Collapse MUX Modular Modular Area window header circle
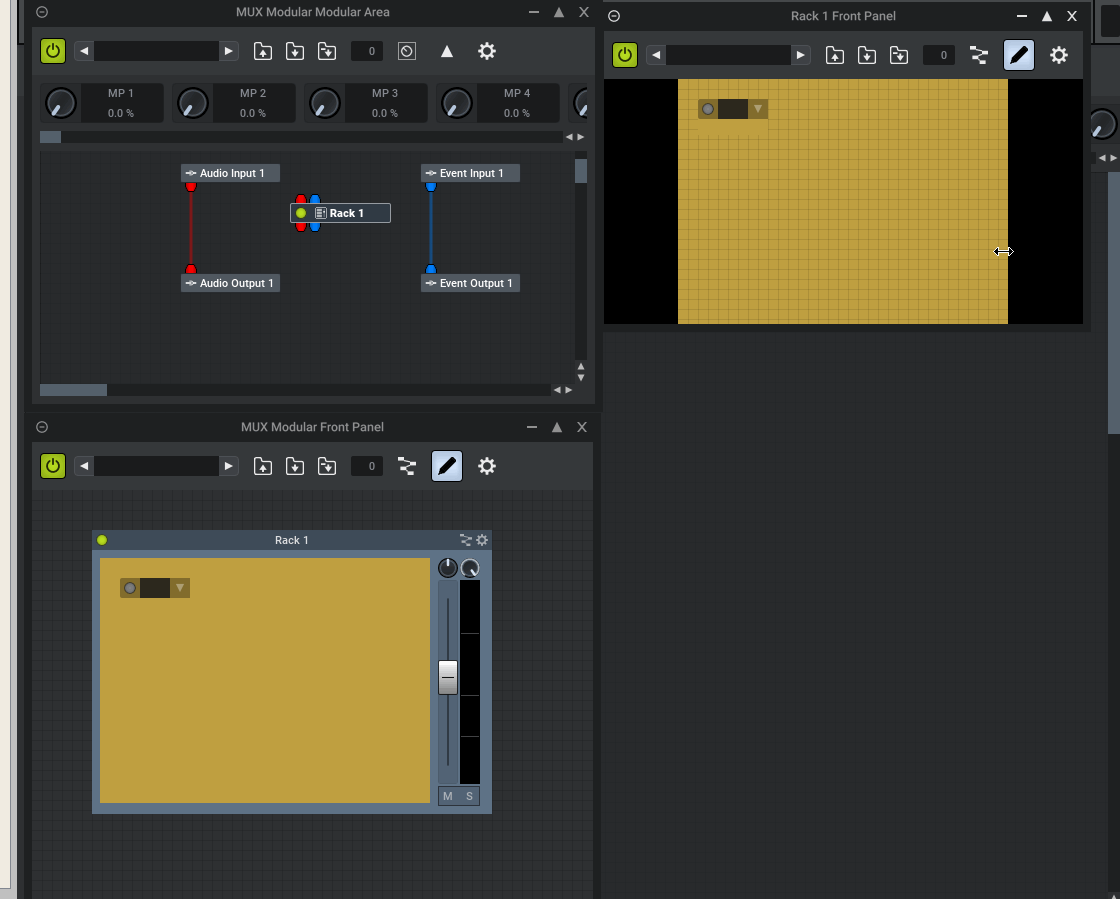The image size is (1120, 899). pyautogui.click(x=42, y=12)
